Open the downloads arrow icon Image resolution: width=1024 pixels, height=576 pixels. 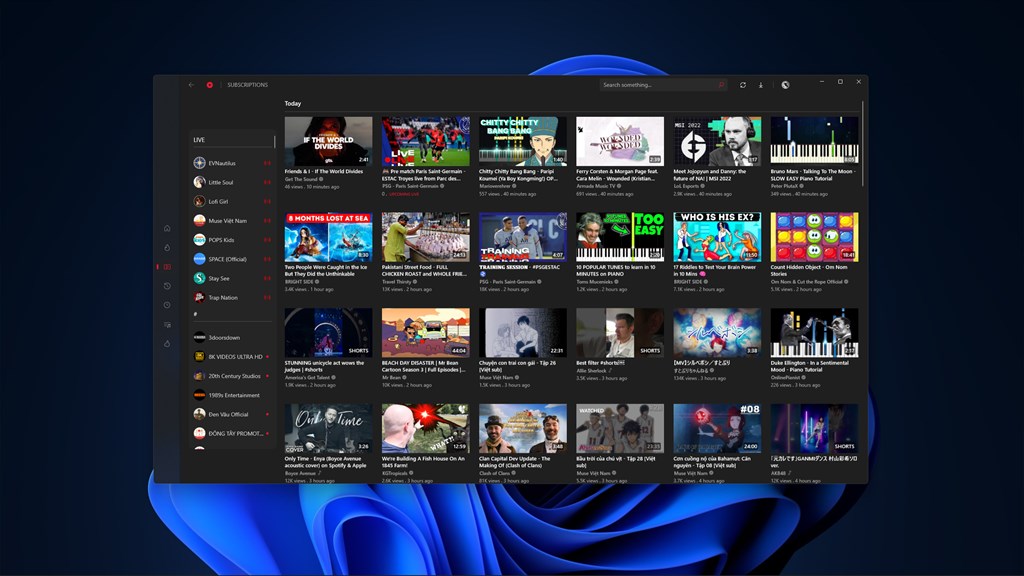click(x=761, y=85)
